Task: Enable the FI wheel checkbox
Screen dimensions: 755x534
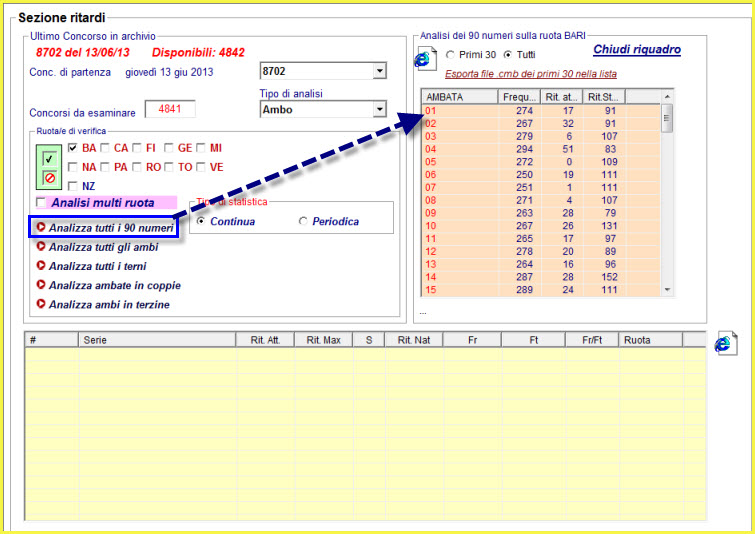Action: (x=137, y=148)
